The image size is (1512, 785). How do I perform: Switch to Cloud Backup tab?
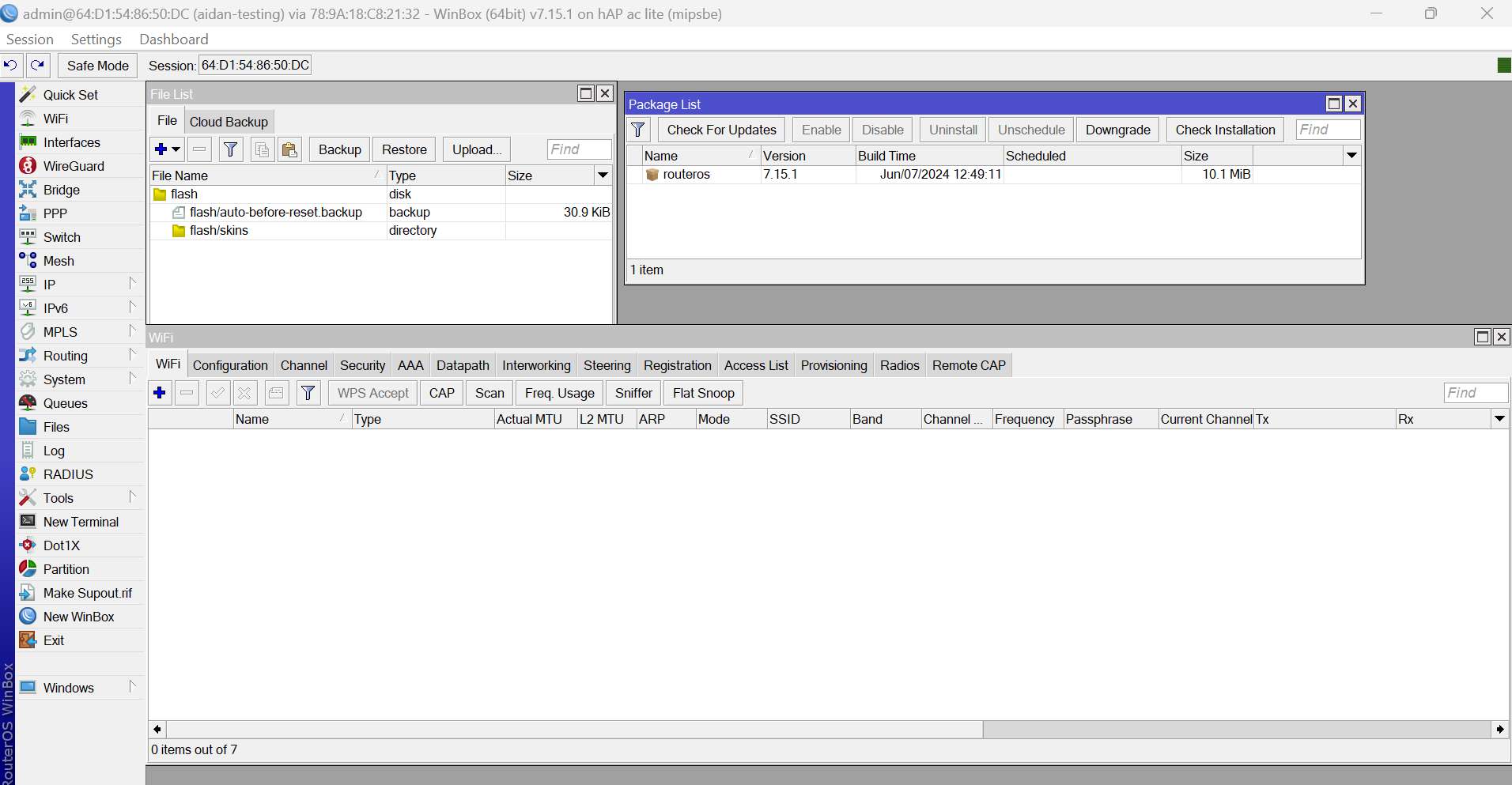229,122
